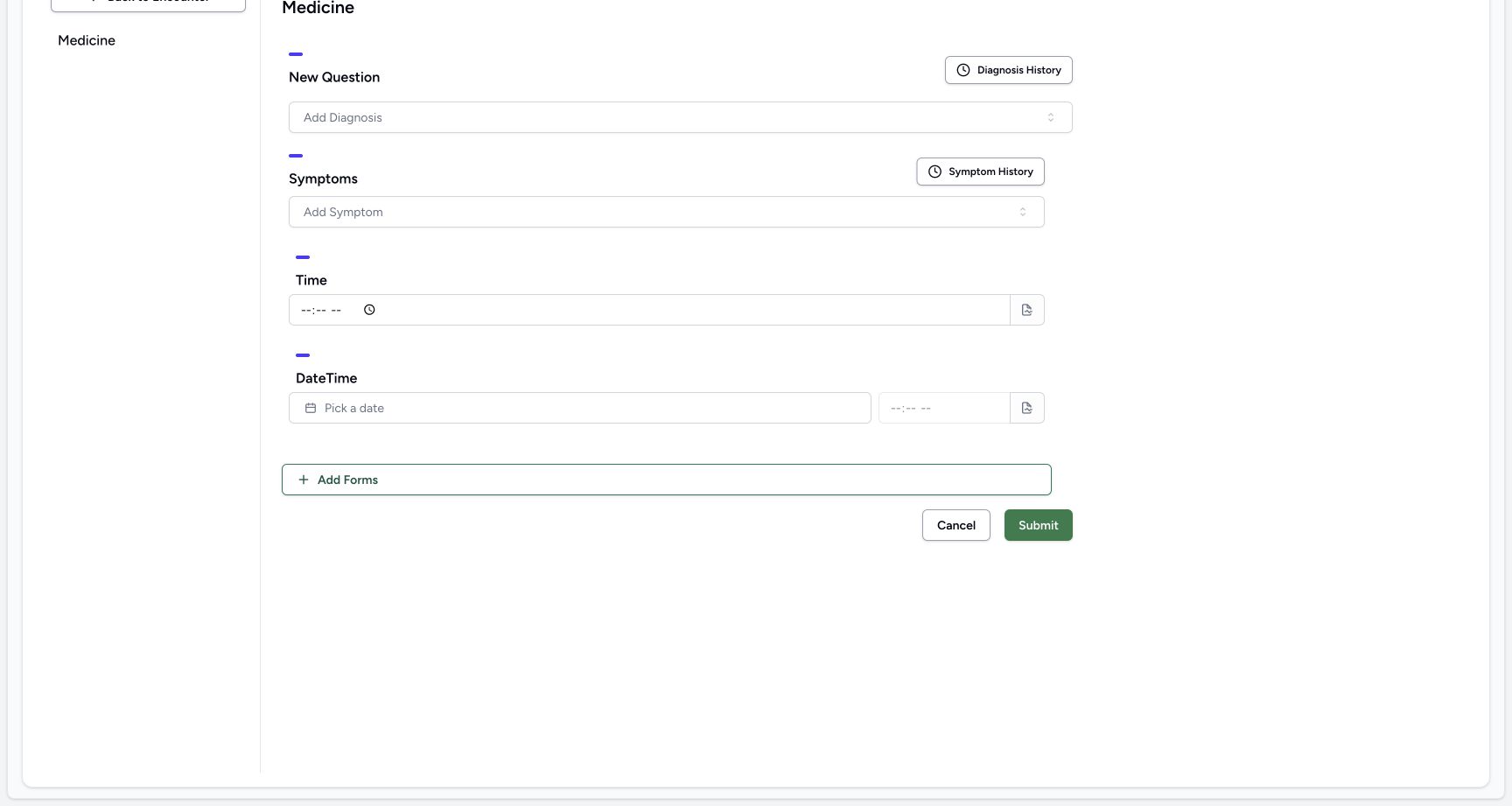This screenshot has width=1512, height=806.
Task: Click the Time input field
Action: 649,310
